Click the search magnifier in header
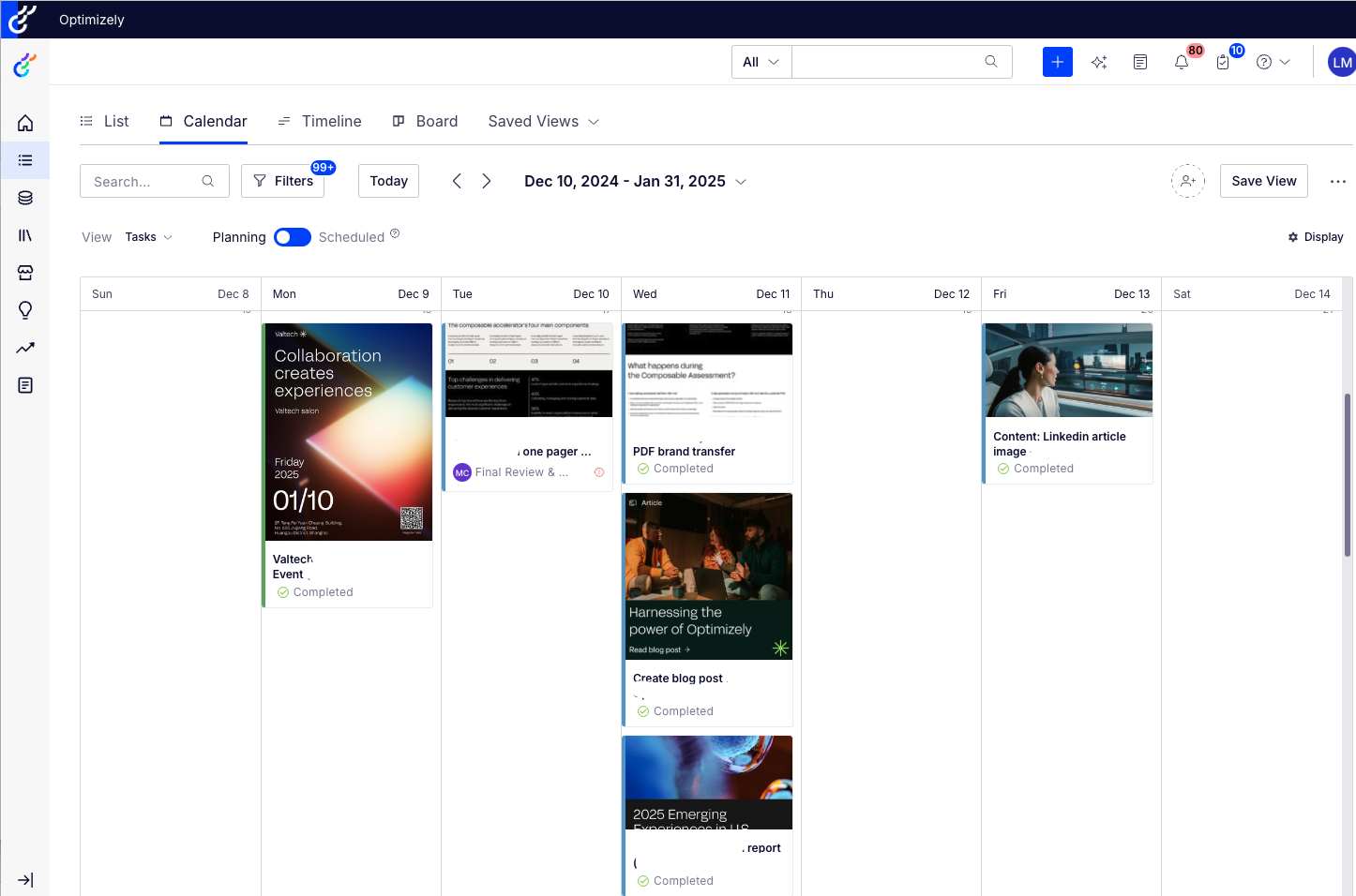This screenshot has width=1356, height=896. (x=991, y=62)
